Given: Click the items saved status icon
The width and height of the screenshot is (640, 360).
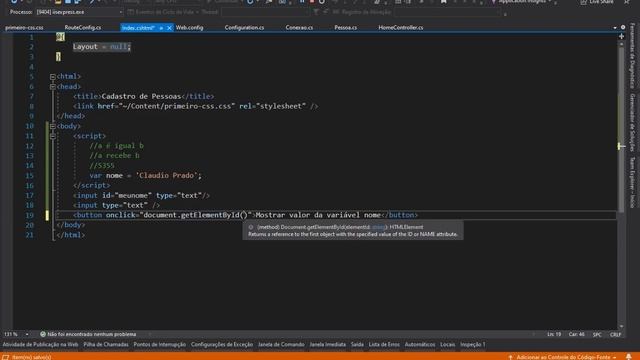Looking at the screenshot, I should tap(5, 357).
